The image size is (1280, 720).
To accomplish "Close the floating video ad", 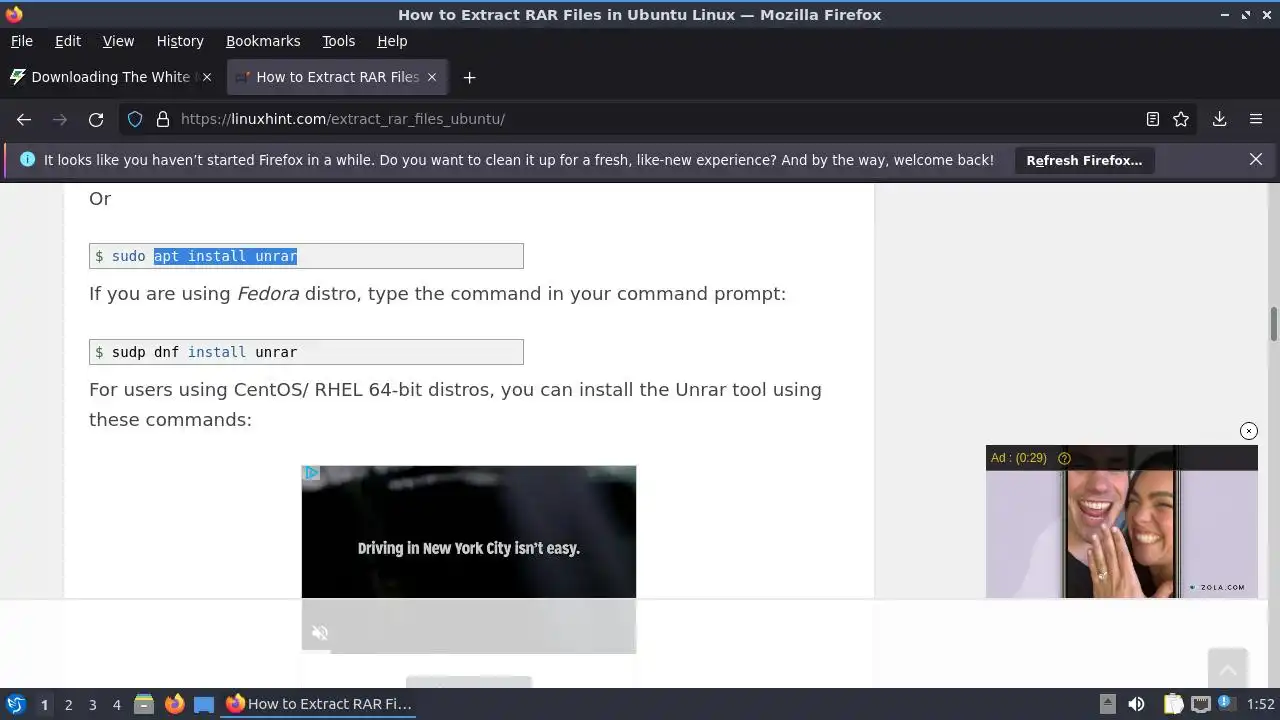I will pos(1249,431).
